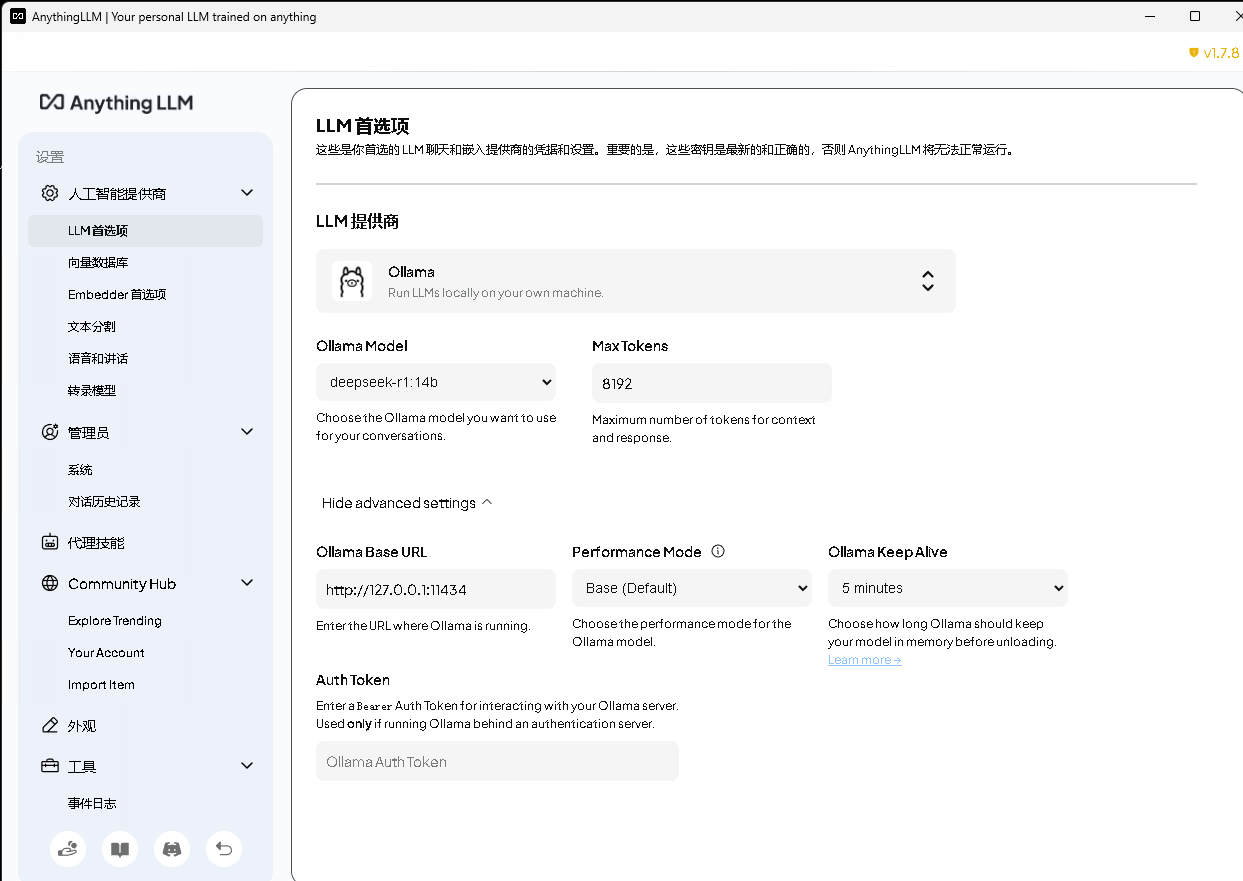
Task: Click Hide advanced settings toggle
Action: pyautogui.click(x=407, y=503)
